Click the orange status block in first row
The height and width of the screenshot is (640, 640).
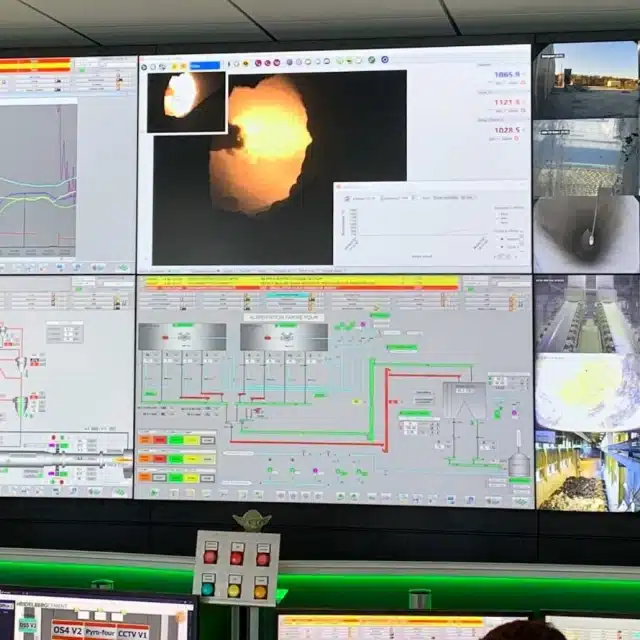[146, 439]
